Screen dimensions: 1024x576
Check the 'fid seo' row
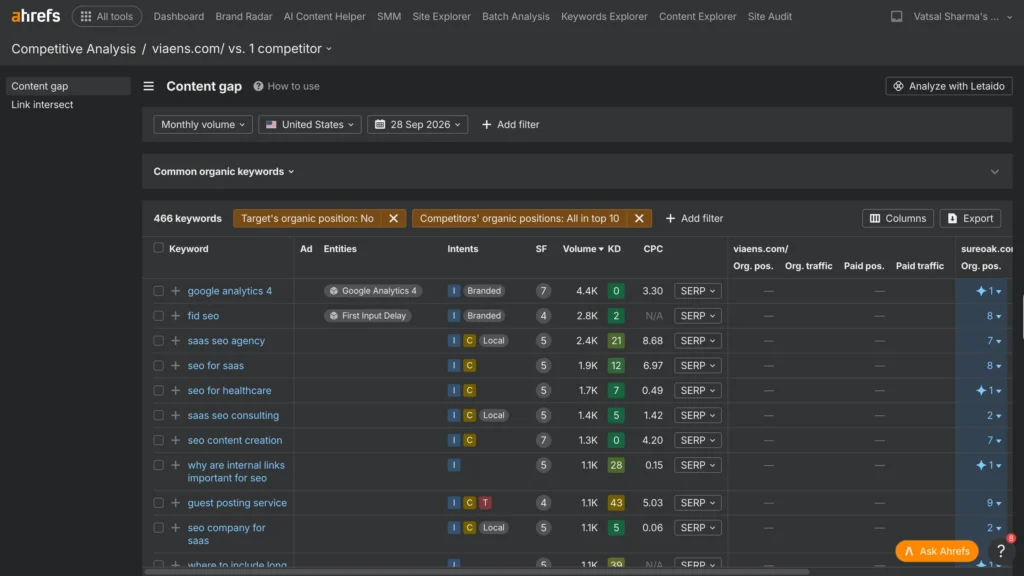pyautogui.click(x=158, y=315)
